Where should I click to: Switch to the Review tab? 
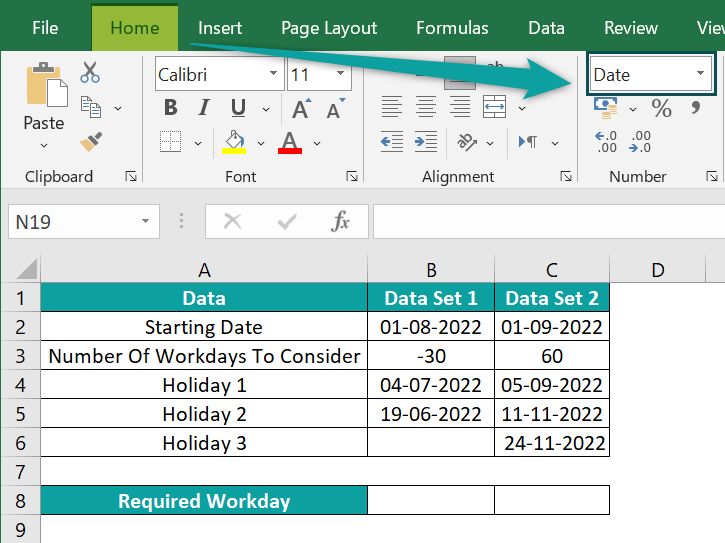pos(631,28)
